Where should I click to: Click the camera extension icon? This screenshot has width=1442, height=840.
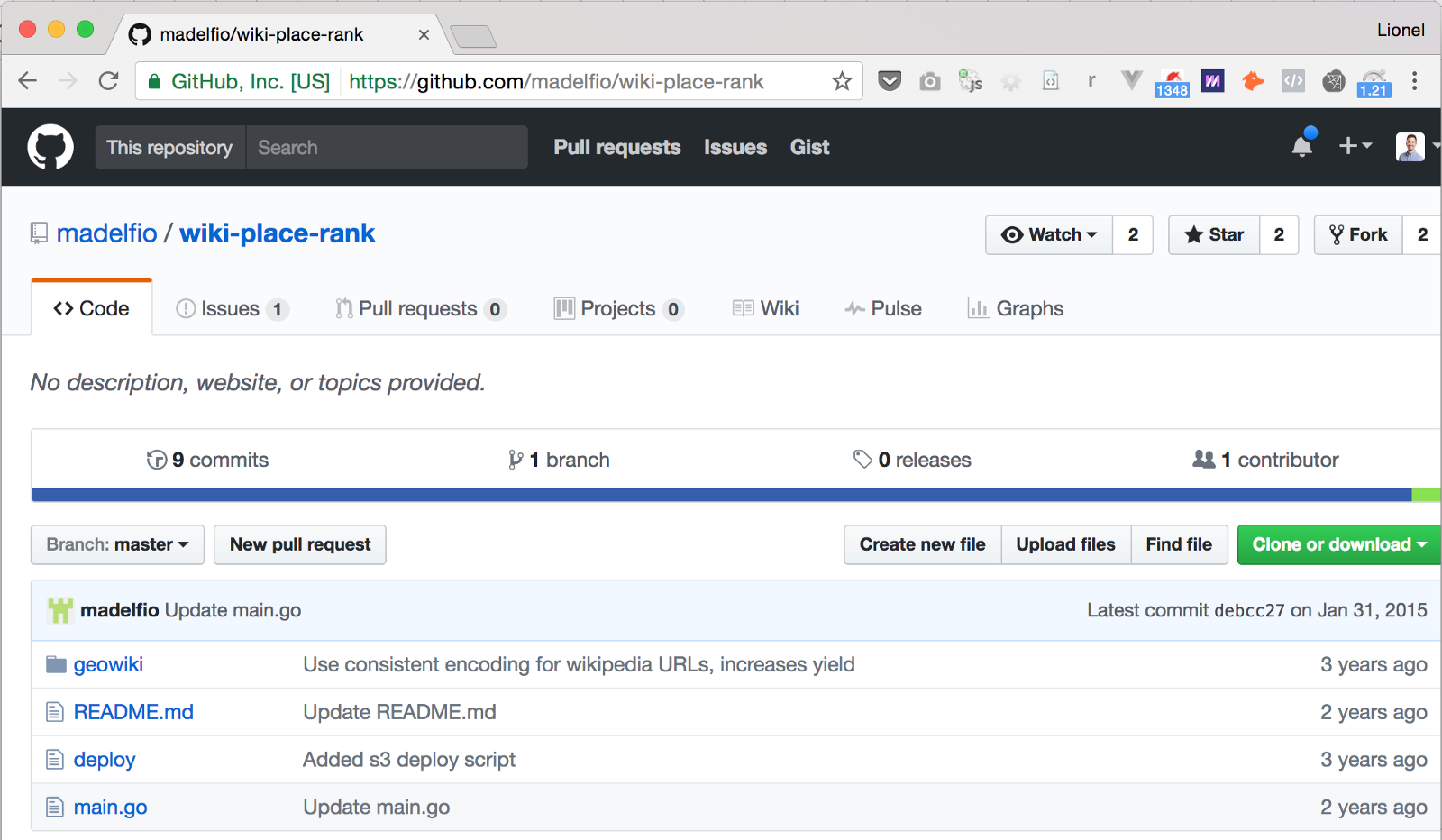tap(930, 82)
